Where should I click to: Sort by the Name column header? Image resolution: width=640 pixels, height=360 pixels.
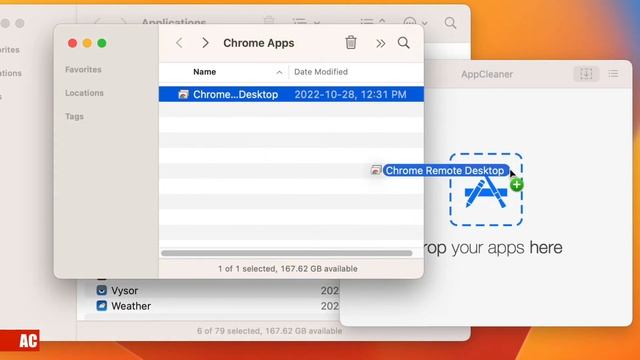point(204,72)
